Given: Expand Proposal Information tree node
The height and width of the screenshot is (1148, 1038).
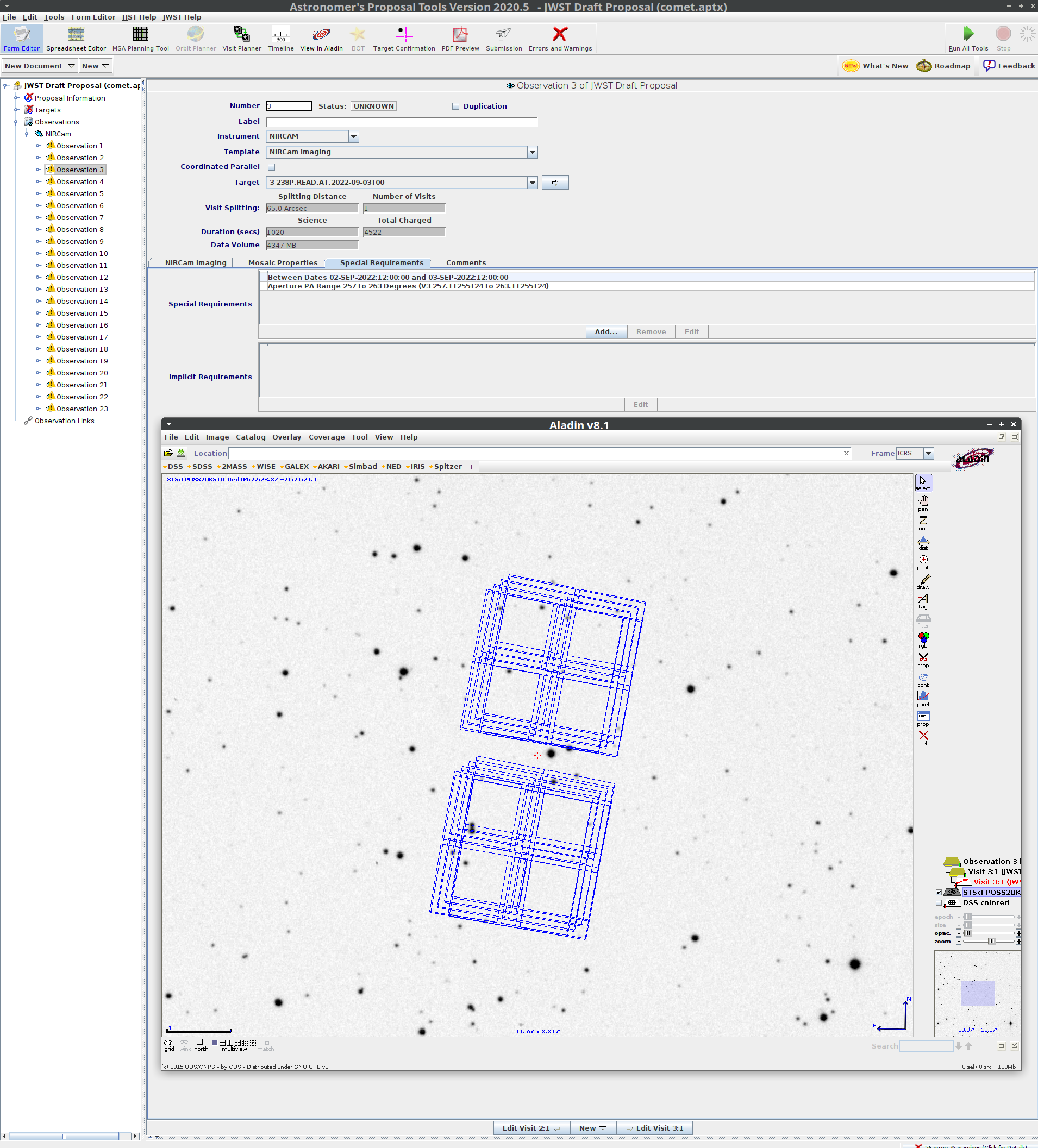Looking at the screenshot, I should (x=16, y=98).
